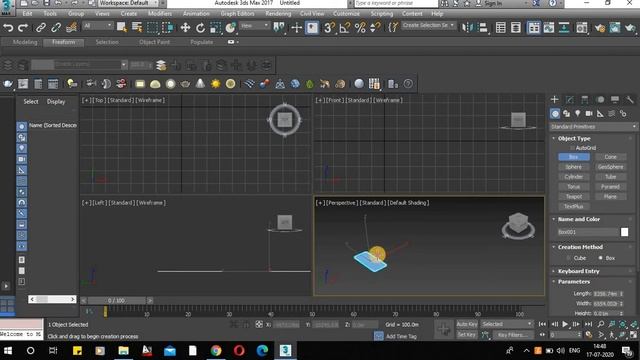
Task: Click the Cylinder primitive button
Action: (x=573, y=177)
